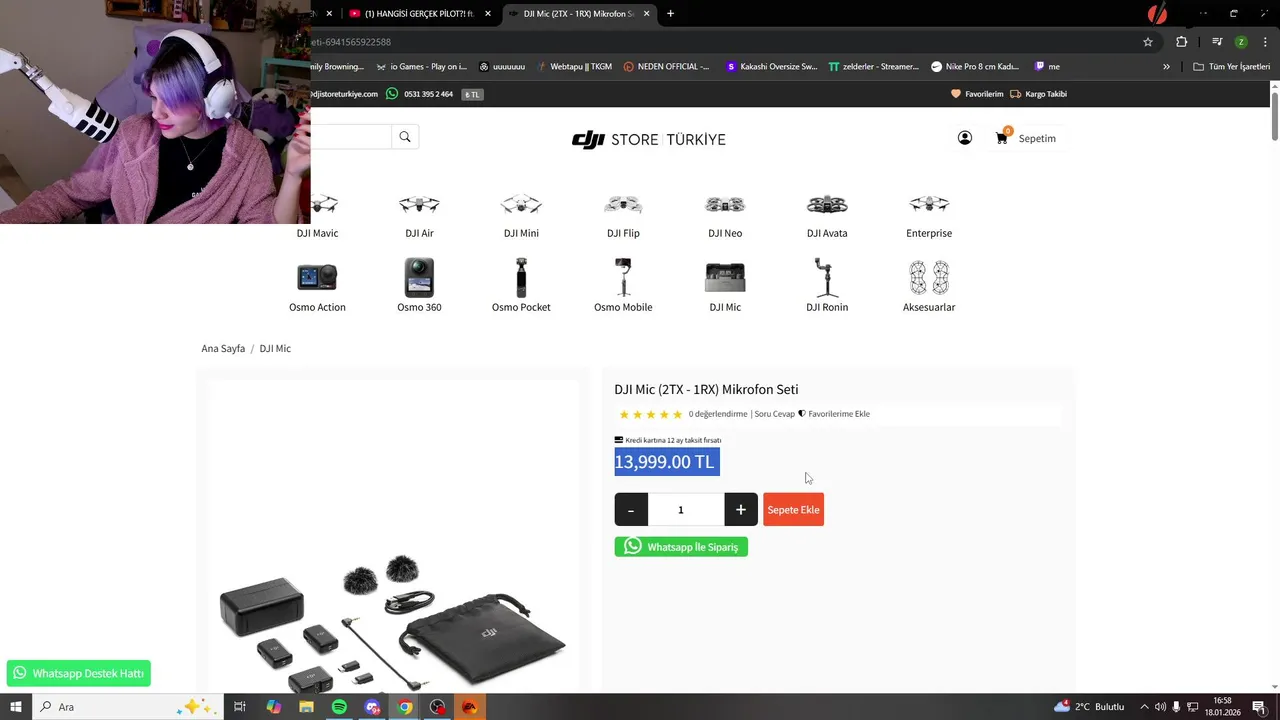Increase quantity with the plus button

740,510
